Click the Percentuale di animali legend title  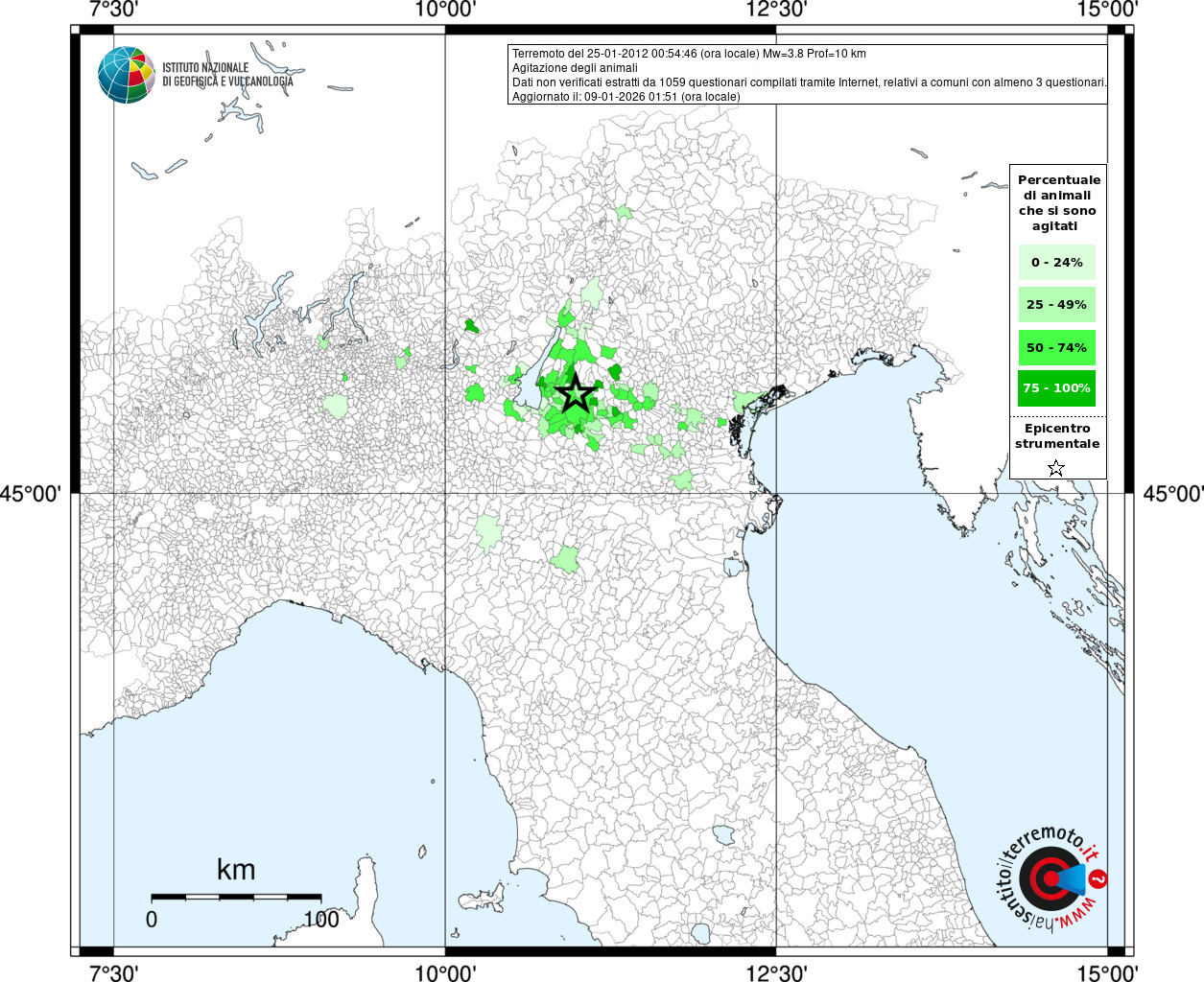point(1059,203)
